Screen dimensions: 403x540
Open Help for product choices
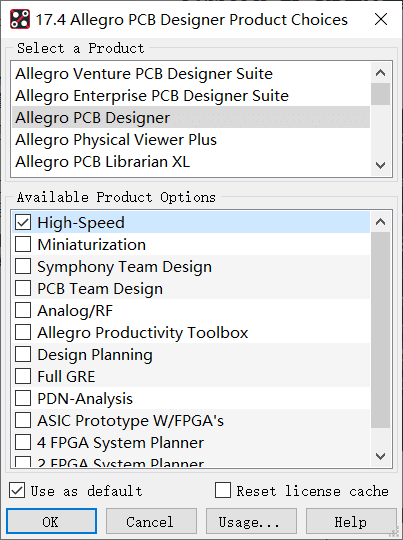click(351, 521)
